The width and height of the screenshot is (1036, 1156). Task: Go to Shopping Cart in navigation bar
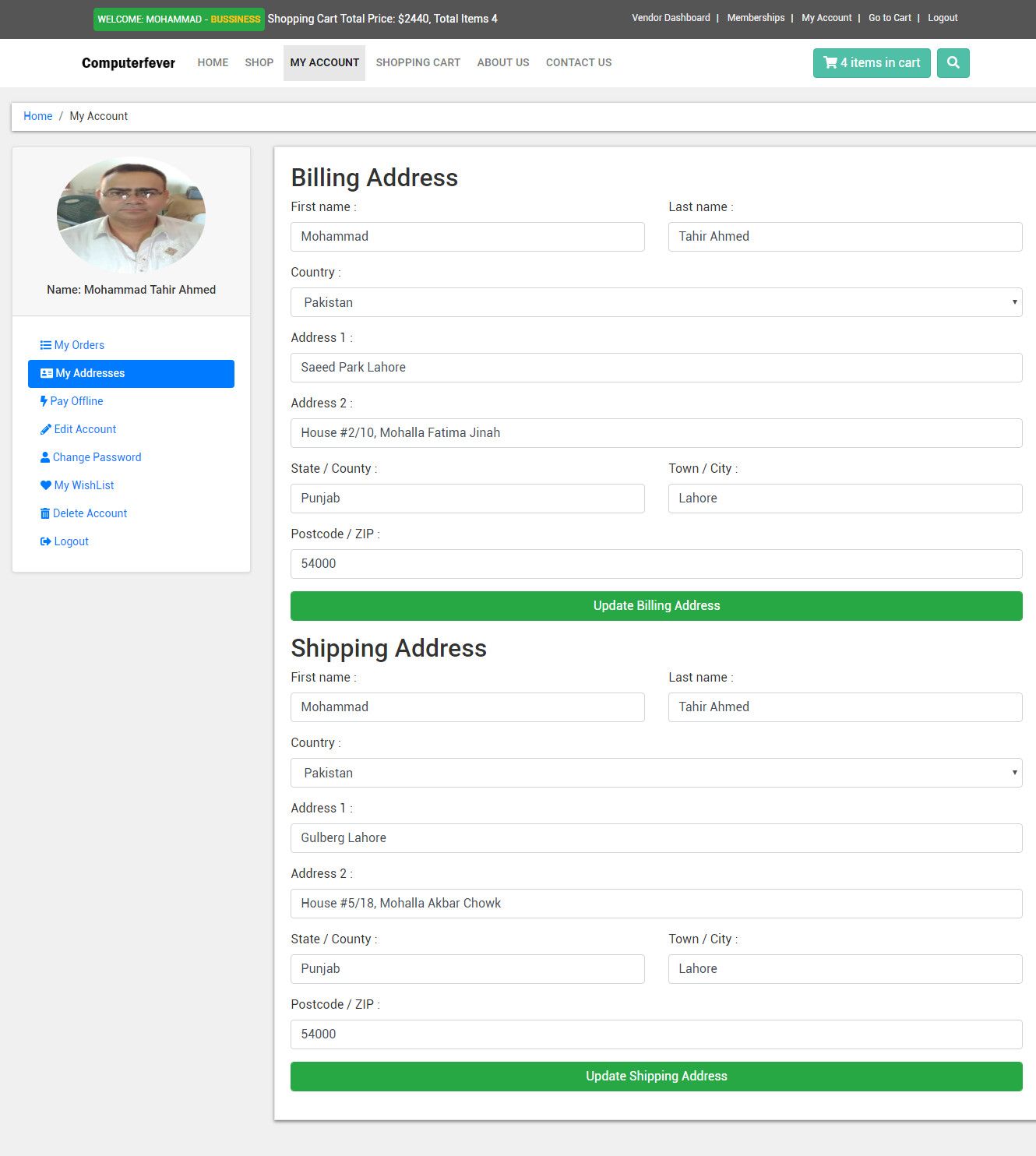pos(418,62)
